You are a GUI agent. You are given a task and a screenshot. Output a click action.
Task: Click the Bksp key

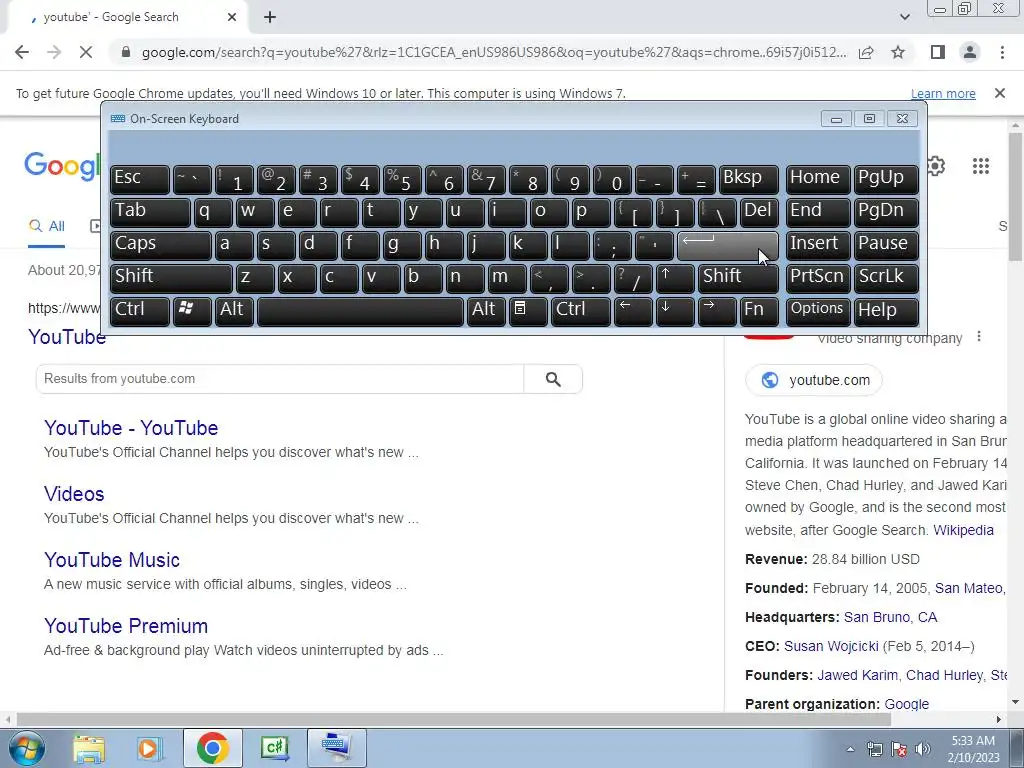point(748,179)
